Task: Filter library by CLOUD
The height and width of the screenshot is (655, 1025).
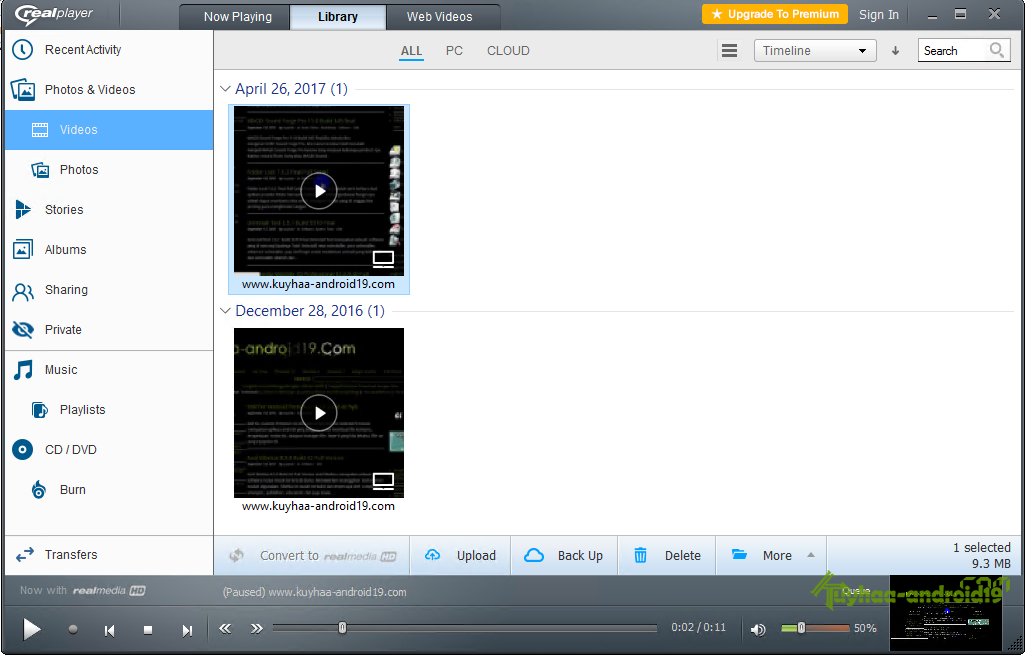Action: [508, 51]
